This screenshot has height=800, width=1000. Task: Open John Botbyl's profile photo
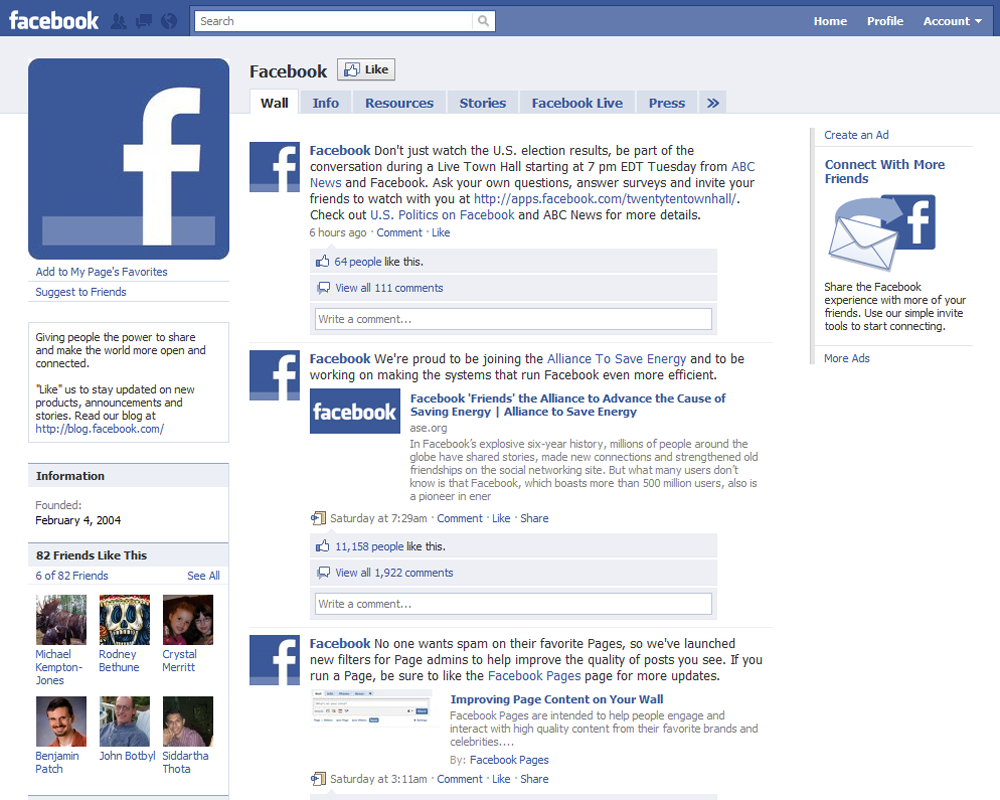pos(124,722)
